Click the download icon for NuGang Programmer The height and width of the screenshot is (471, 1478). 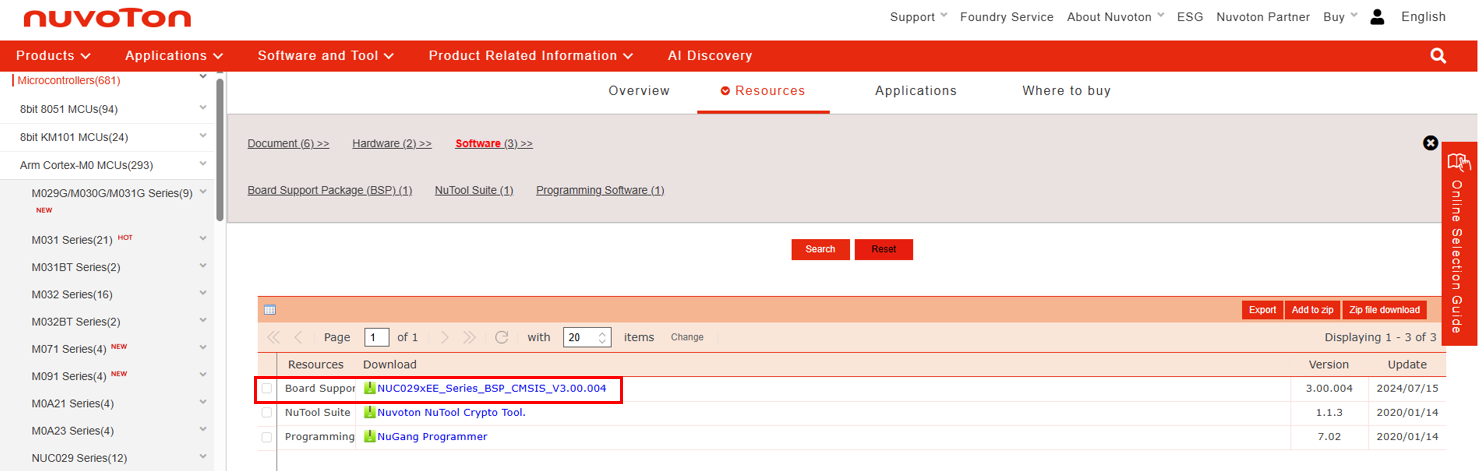pyautogui.click(x=369, y=437)
